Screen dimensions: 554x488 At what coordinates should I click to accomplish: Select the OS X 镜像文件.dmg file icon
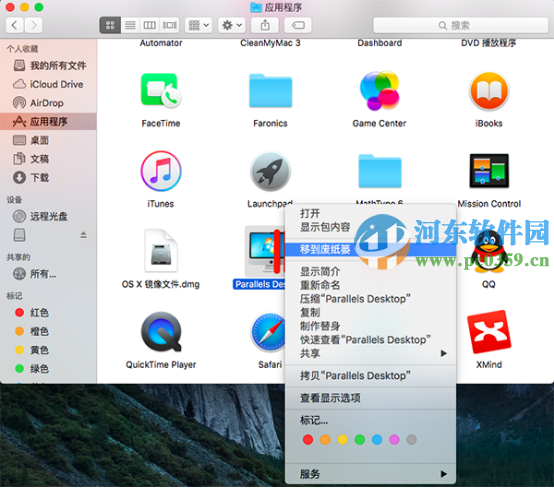pyautogui.click(x=161, y=251)
